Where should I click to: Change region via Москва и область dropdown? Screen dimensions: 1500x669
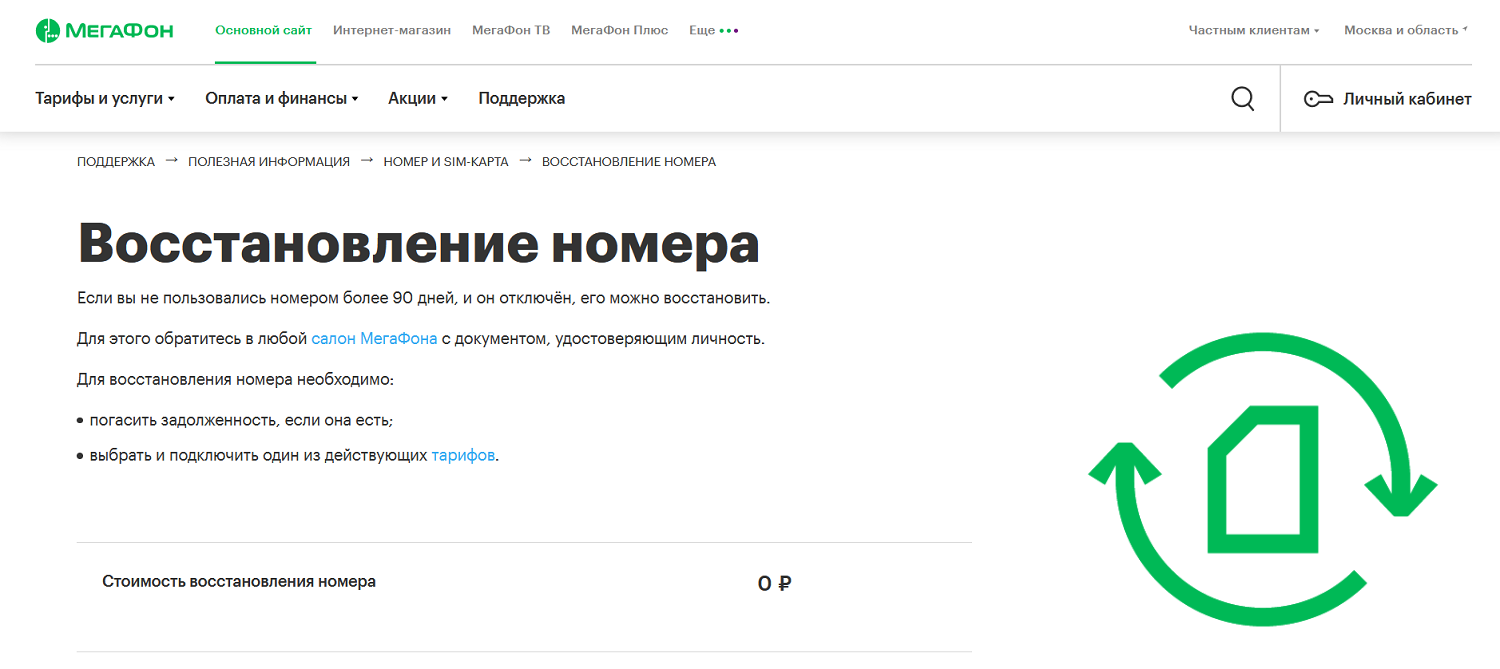coord(1405,30)
